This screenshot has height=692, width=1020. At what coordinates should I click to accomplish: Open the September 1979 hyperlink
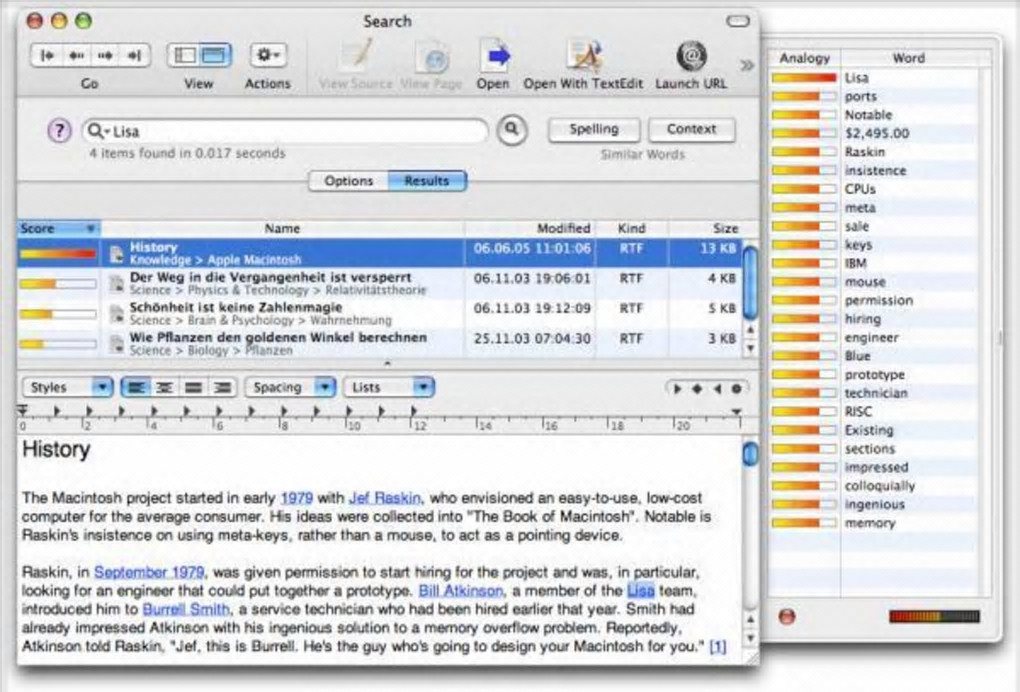click(149, 572)
